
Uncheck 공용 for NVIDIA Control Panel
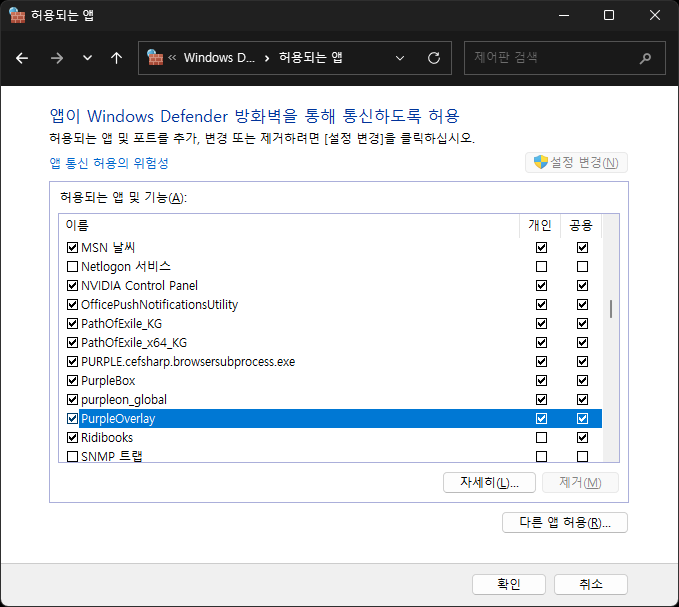coord(582,286)
